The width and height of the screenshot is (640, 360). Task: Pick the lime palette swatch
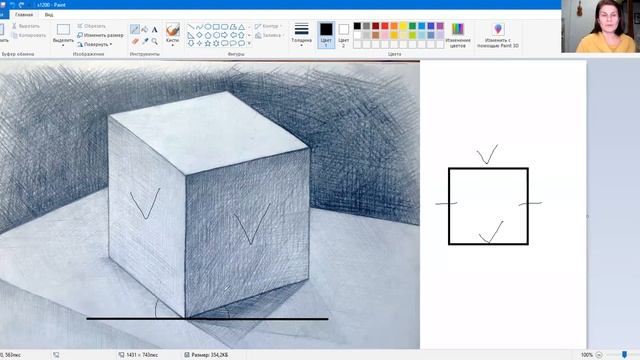pos(413,35)
